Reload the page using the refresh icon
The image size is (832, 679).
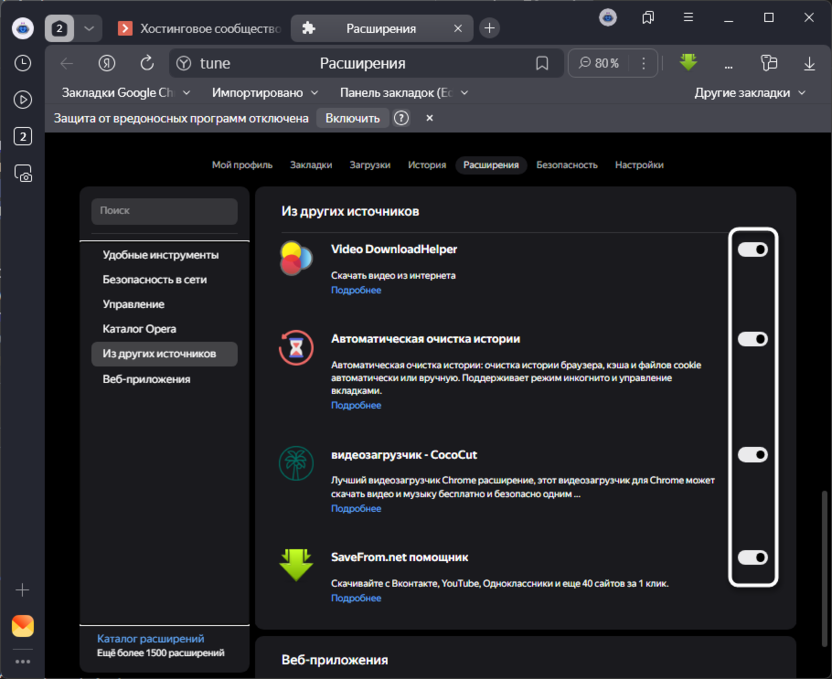147,63
